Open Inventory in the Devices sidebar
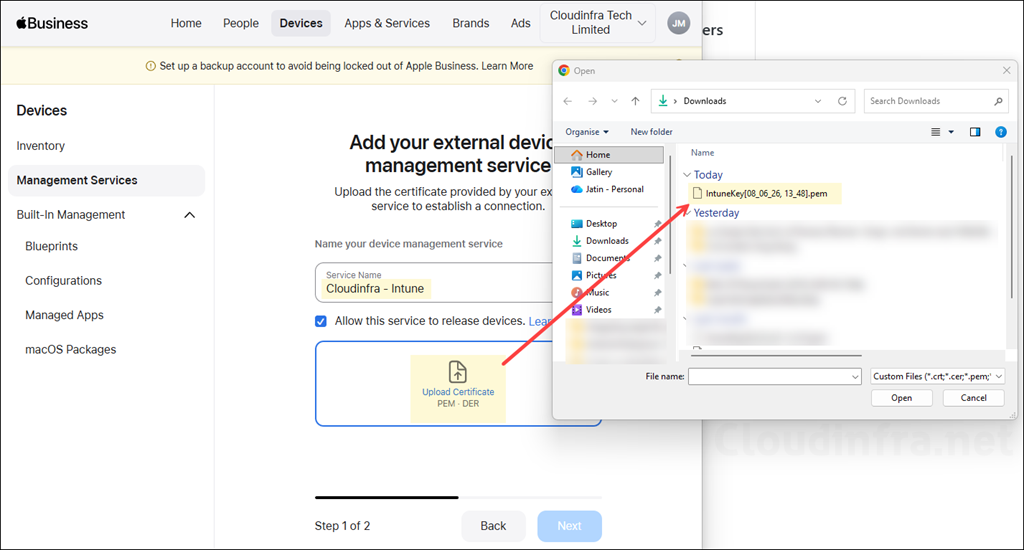1024x550 pixels. [x=40, y=146]
